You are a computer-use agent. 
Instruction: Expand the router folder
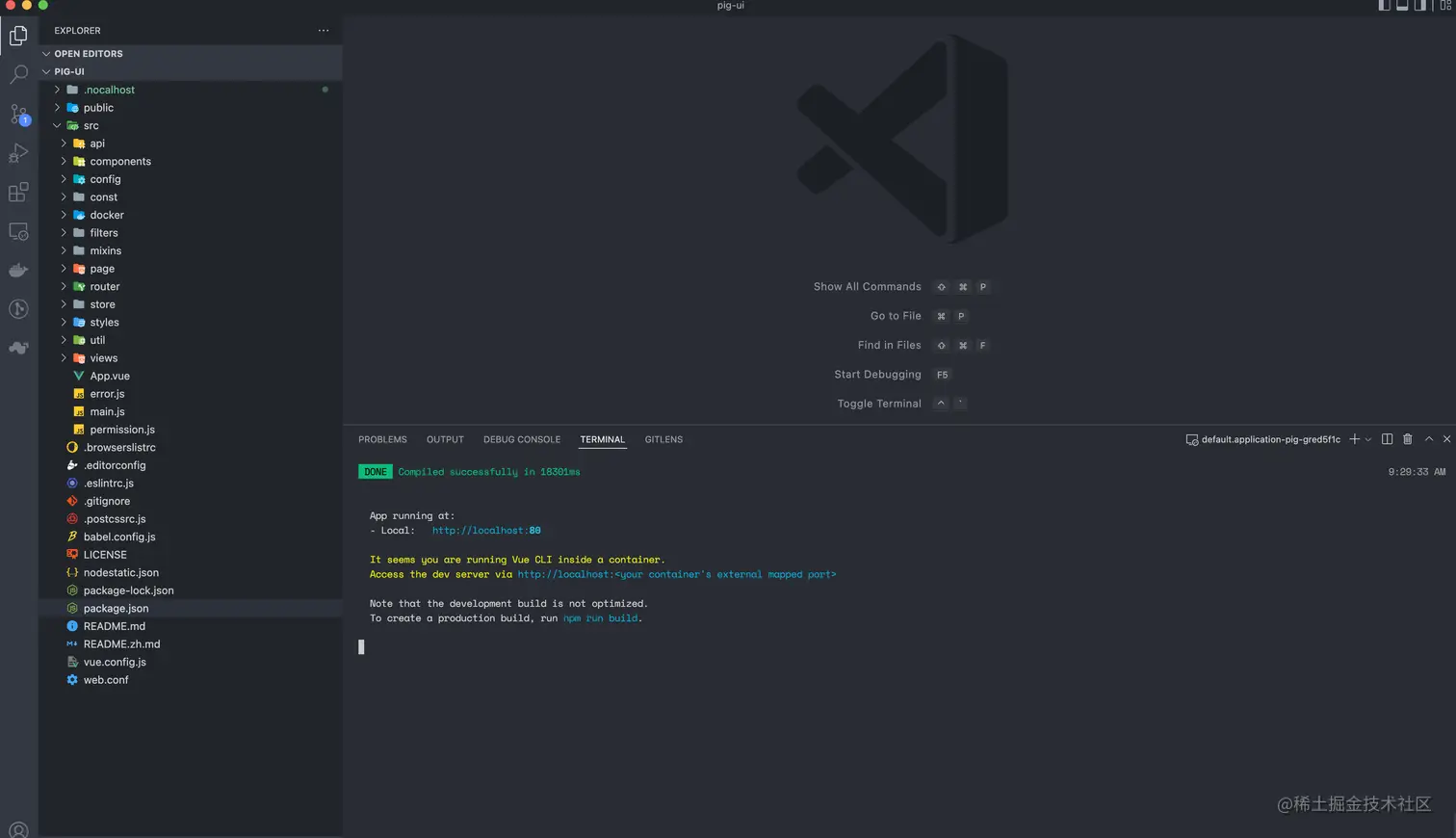click(x=191, y=286)
